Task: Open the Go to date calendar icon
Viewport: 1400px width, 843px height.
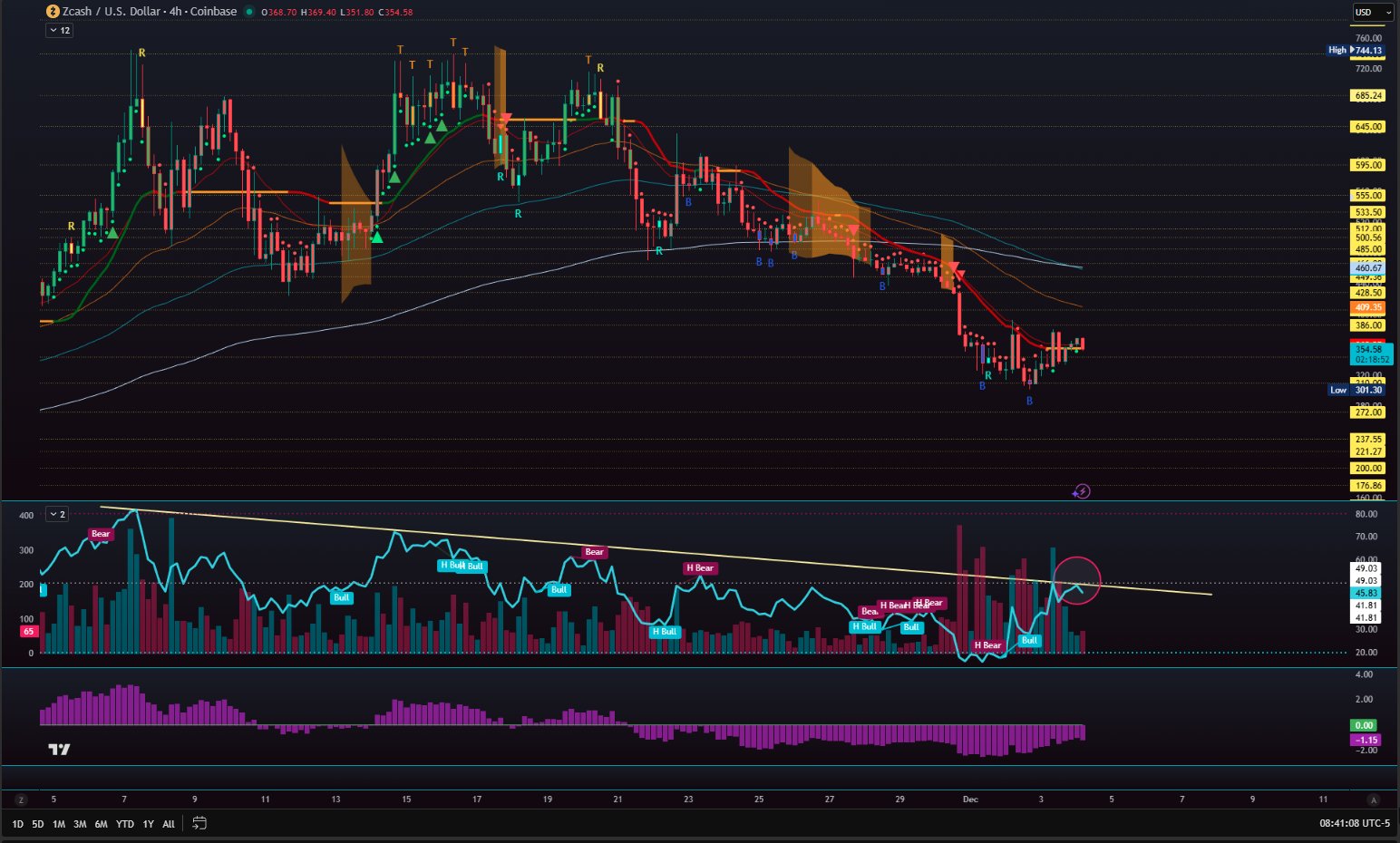Action: click(199, 823)
